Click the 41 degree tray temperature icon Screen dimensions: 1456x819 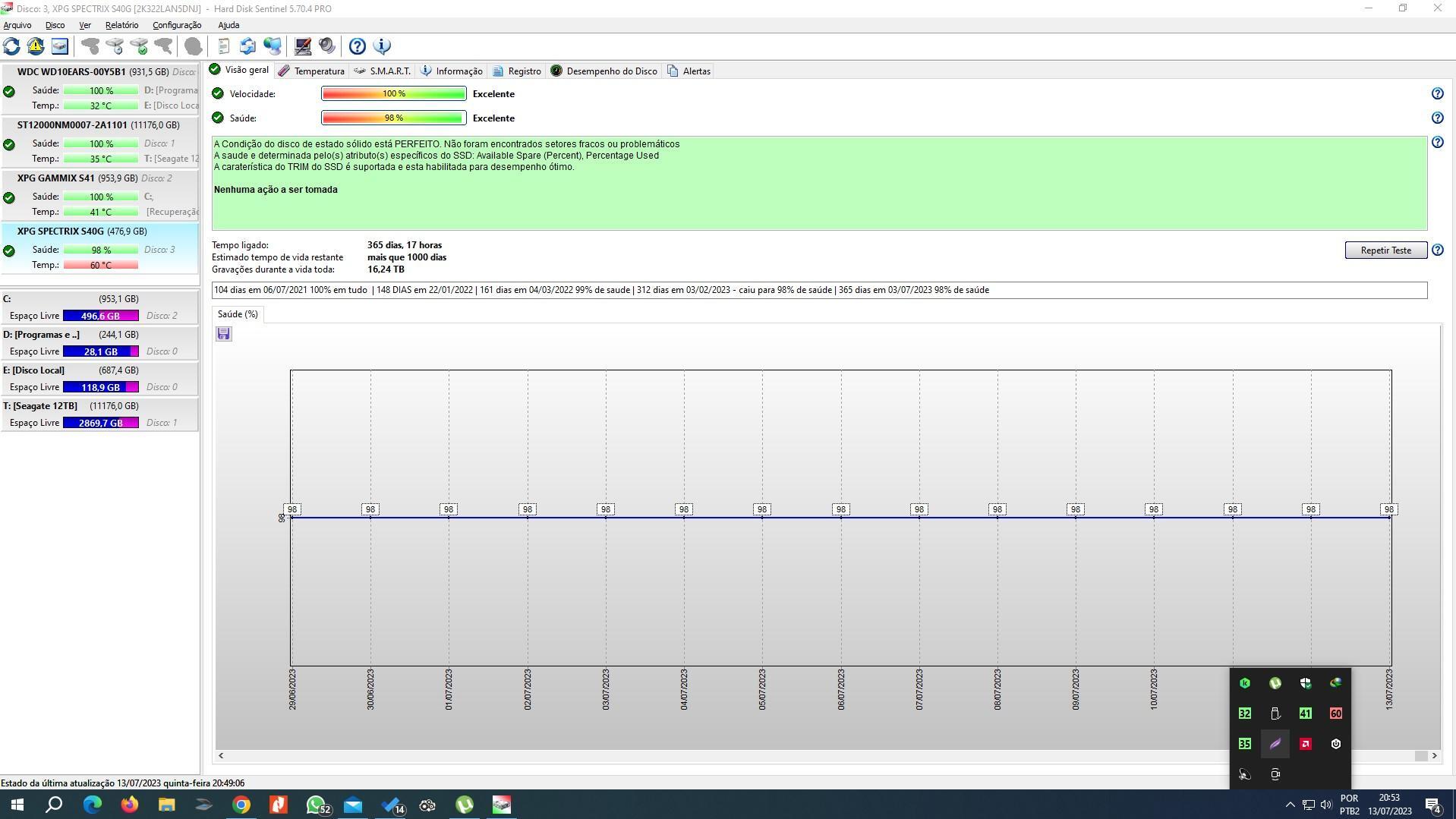[x=1305, y=713]
